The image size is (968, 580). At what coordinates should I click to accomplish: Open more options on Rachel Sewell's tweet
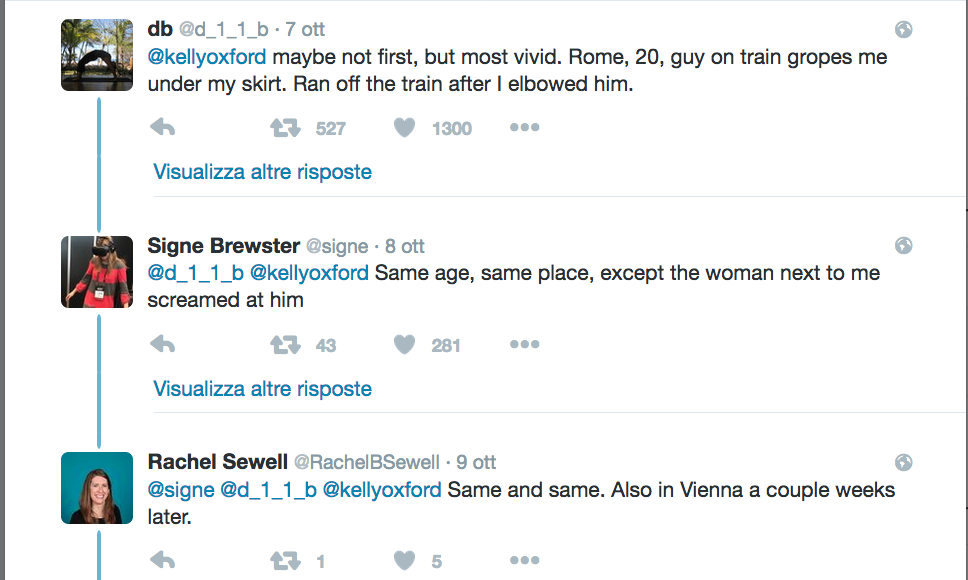click(x=524, y=561)
